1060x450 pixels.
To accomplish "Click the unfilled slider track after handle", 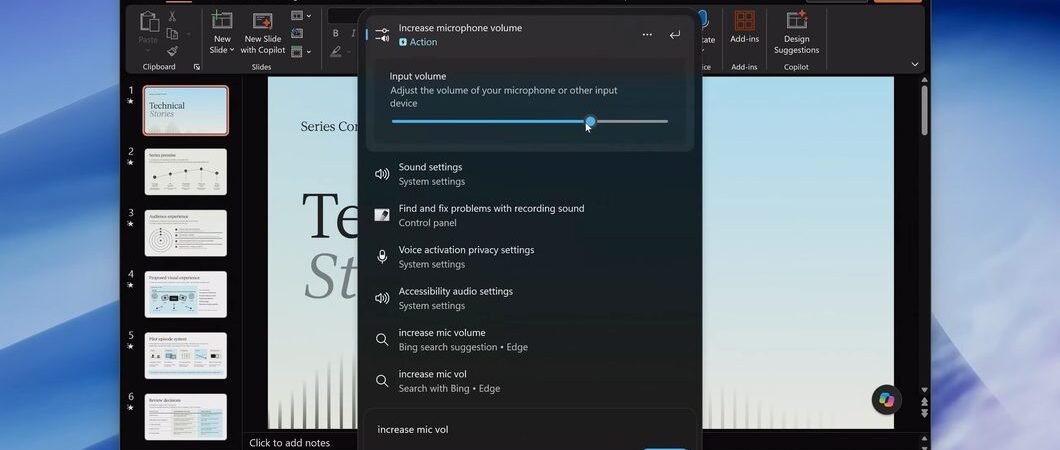I will click(x=632, y=122).
